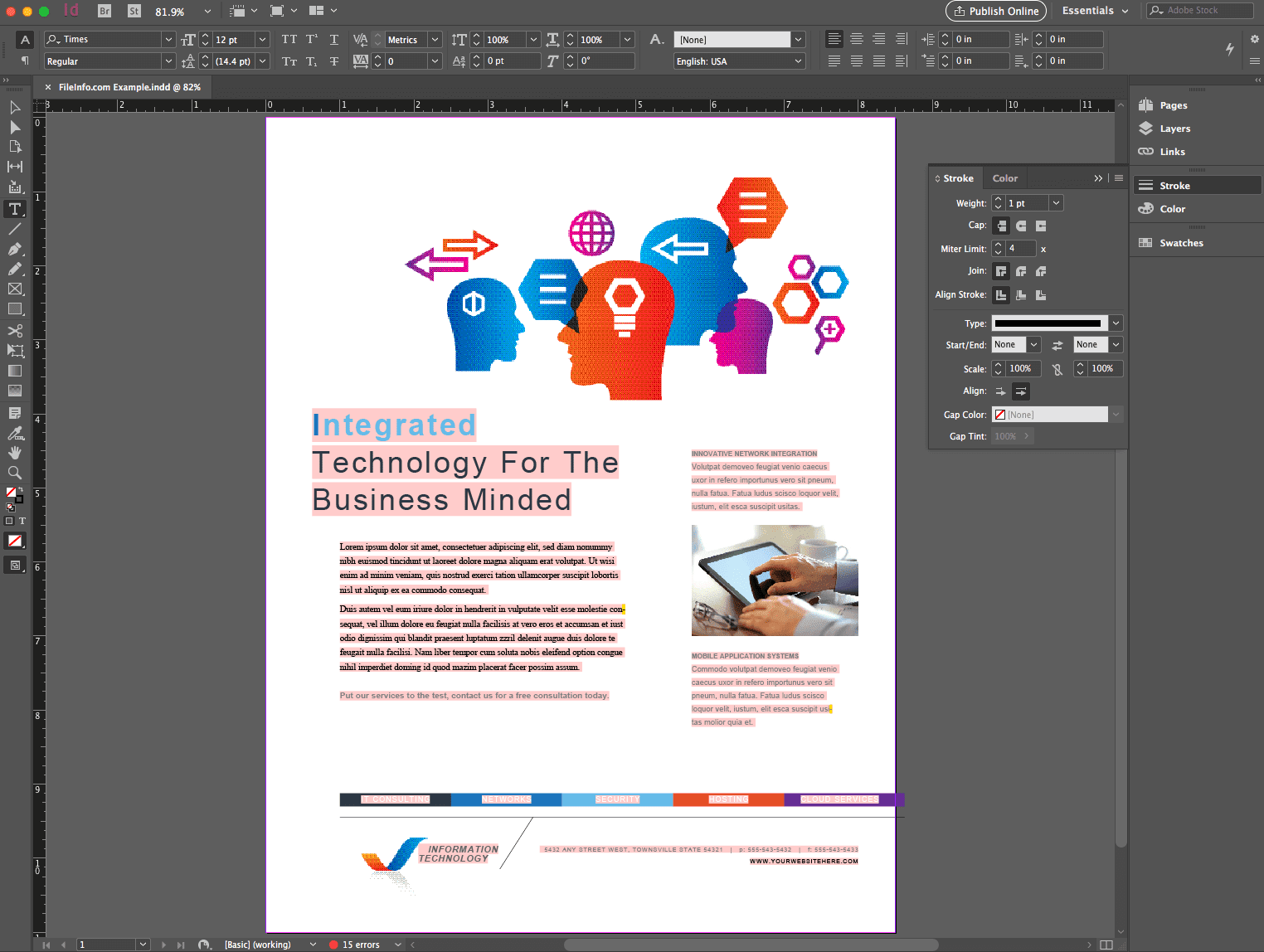Select the Gradient Swatch tool
The width and height of the screenshot is (1264, 952).
click(15, 371)
